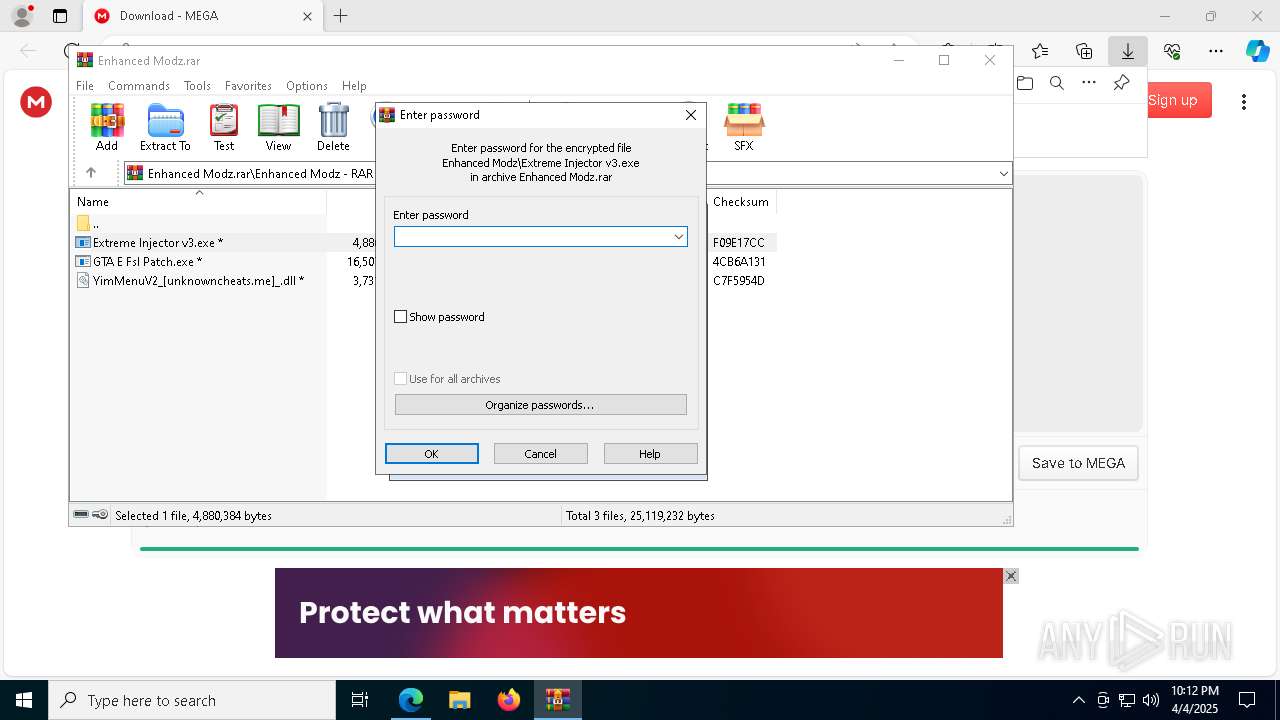Open Edge Settings and more menu

tap(1216, 51)
